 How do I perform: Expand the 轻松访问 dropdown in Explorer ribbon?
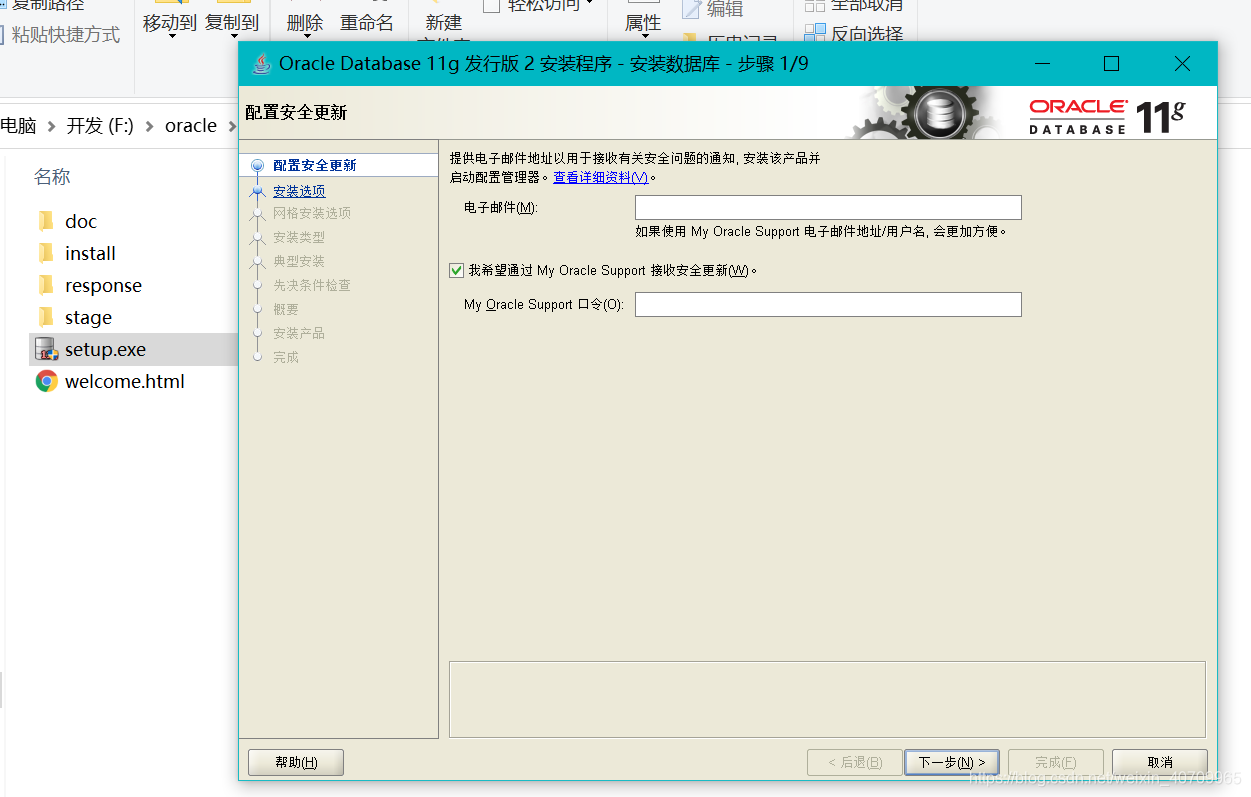[589, 3]
